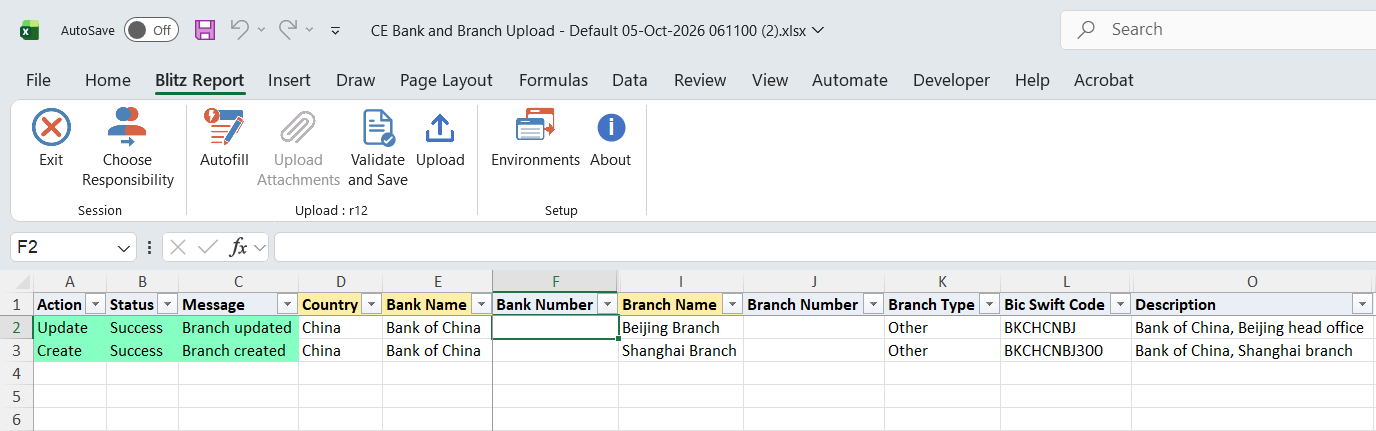This screenshot has height=431, width=1376.
Task: Click the Upload Attachments paperclip icon
Action: coord(298,128)
